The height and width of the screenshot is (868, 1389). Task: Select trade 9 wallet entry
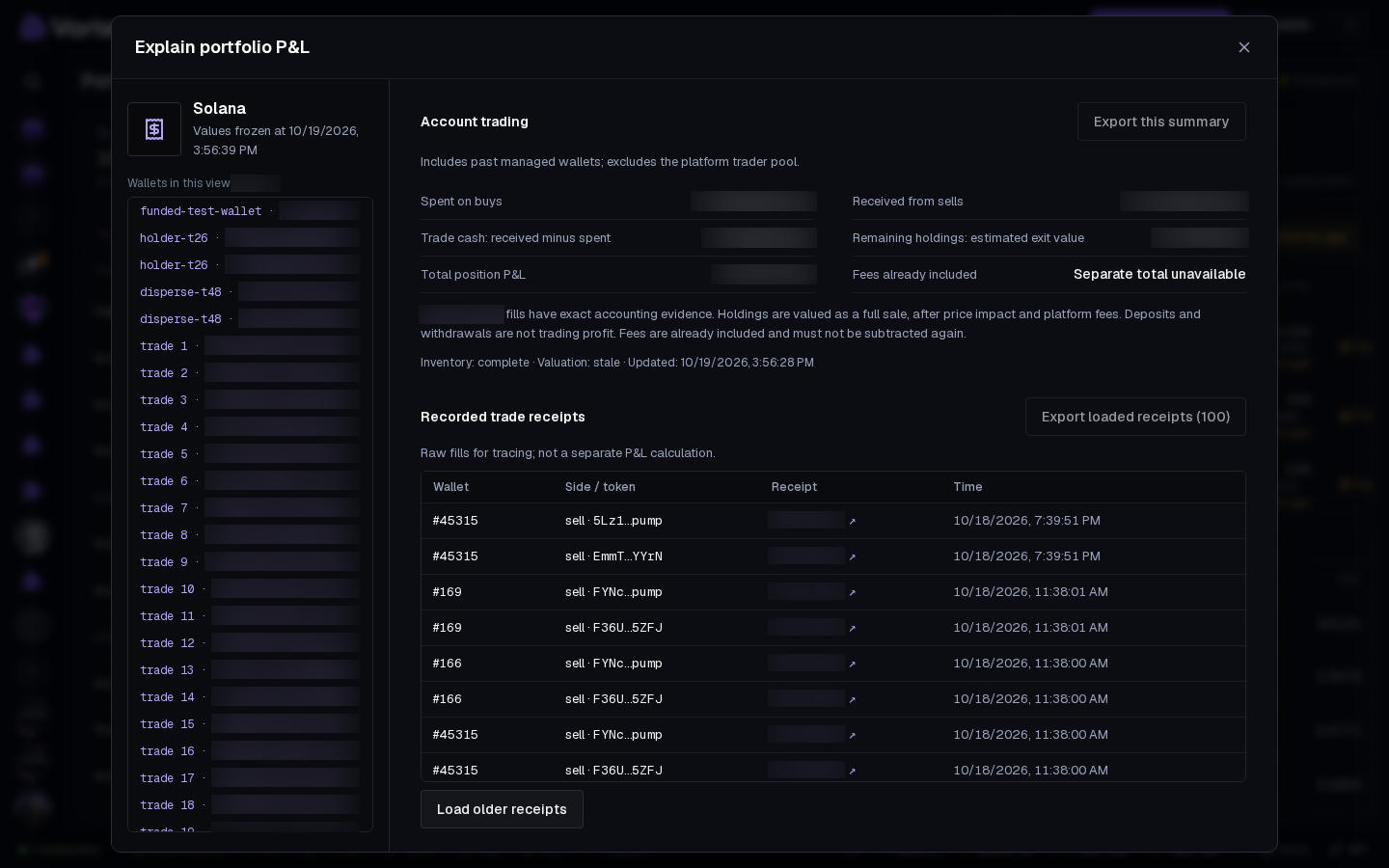click(250, 562)
